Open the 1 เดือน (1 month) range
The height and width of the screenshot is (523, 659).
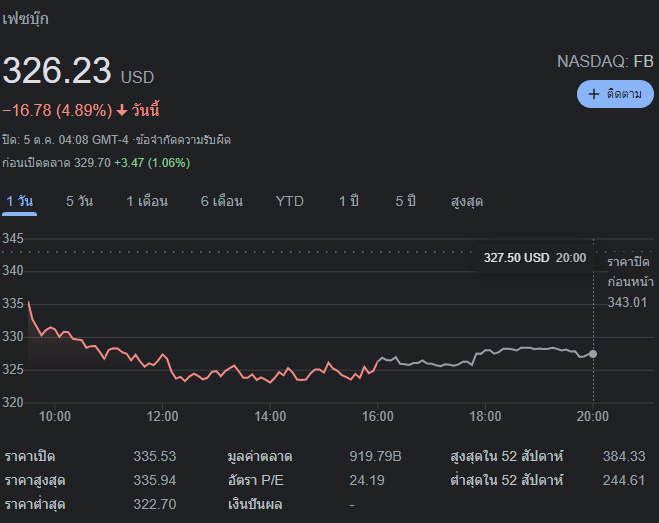coord(147,201)
